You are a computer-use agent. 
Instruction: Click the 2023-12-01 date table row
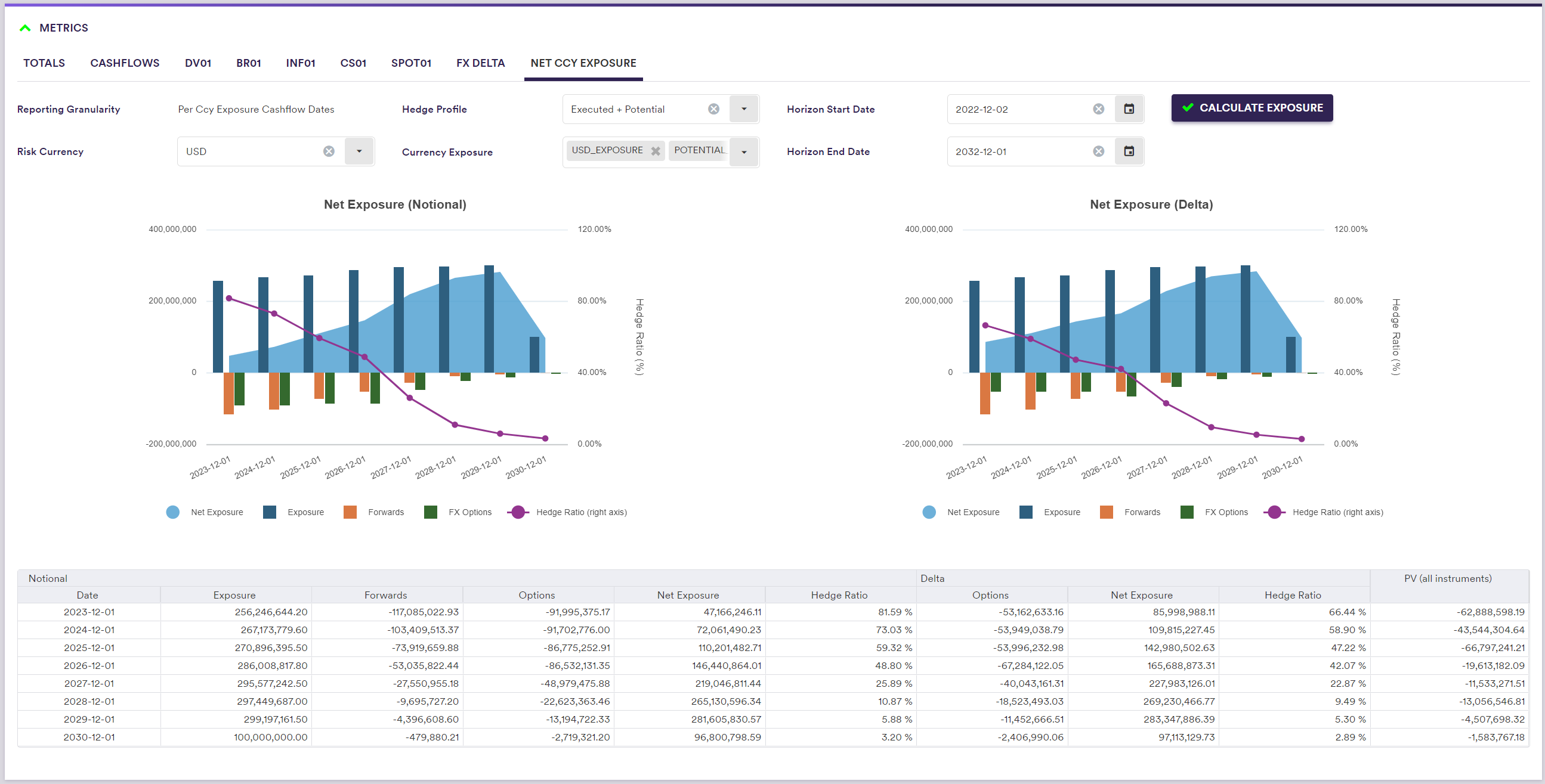coord(89,612)
